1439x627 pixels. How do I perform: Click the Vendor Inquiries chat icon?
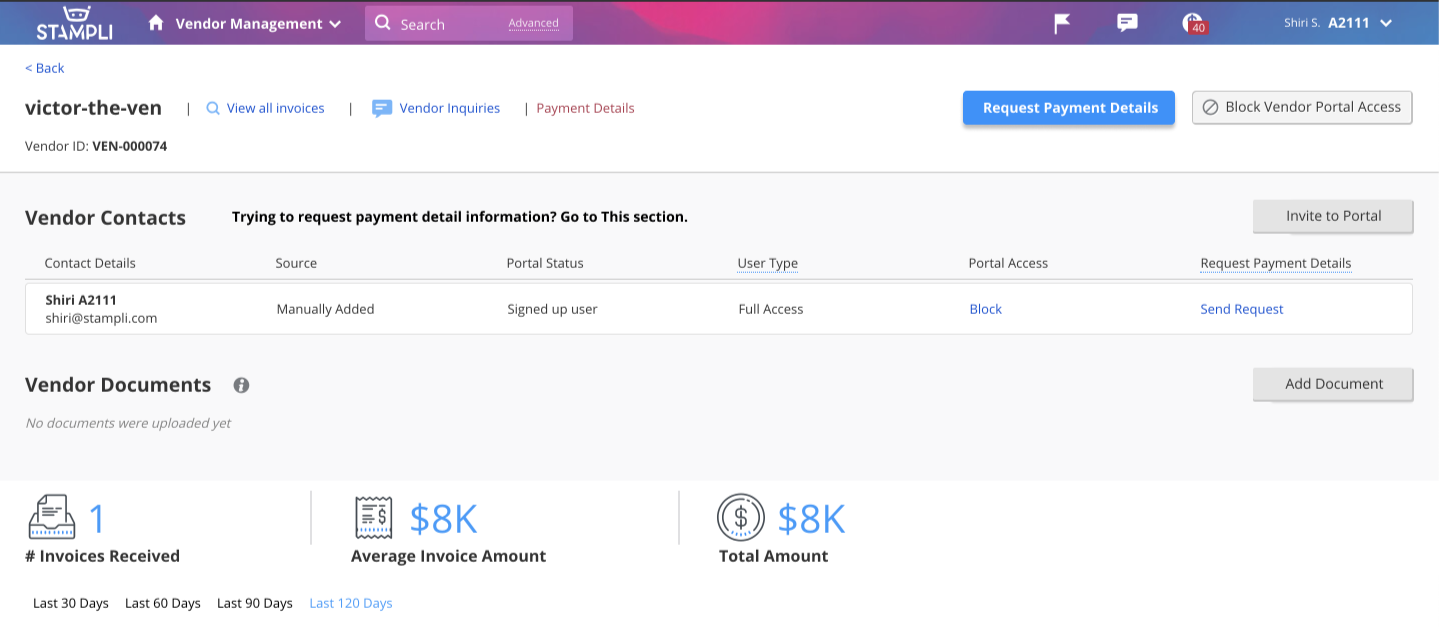[x=381, y=109]
